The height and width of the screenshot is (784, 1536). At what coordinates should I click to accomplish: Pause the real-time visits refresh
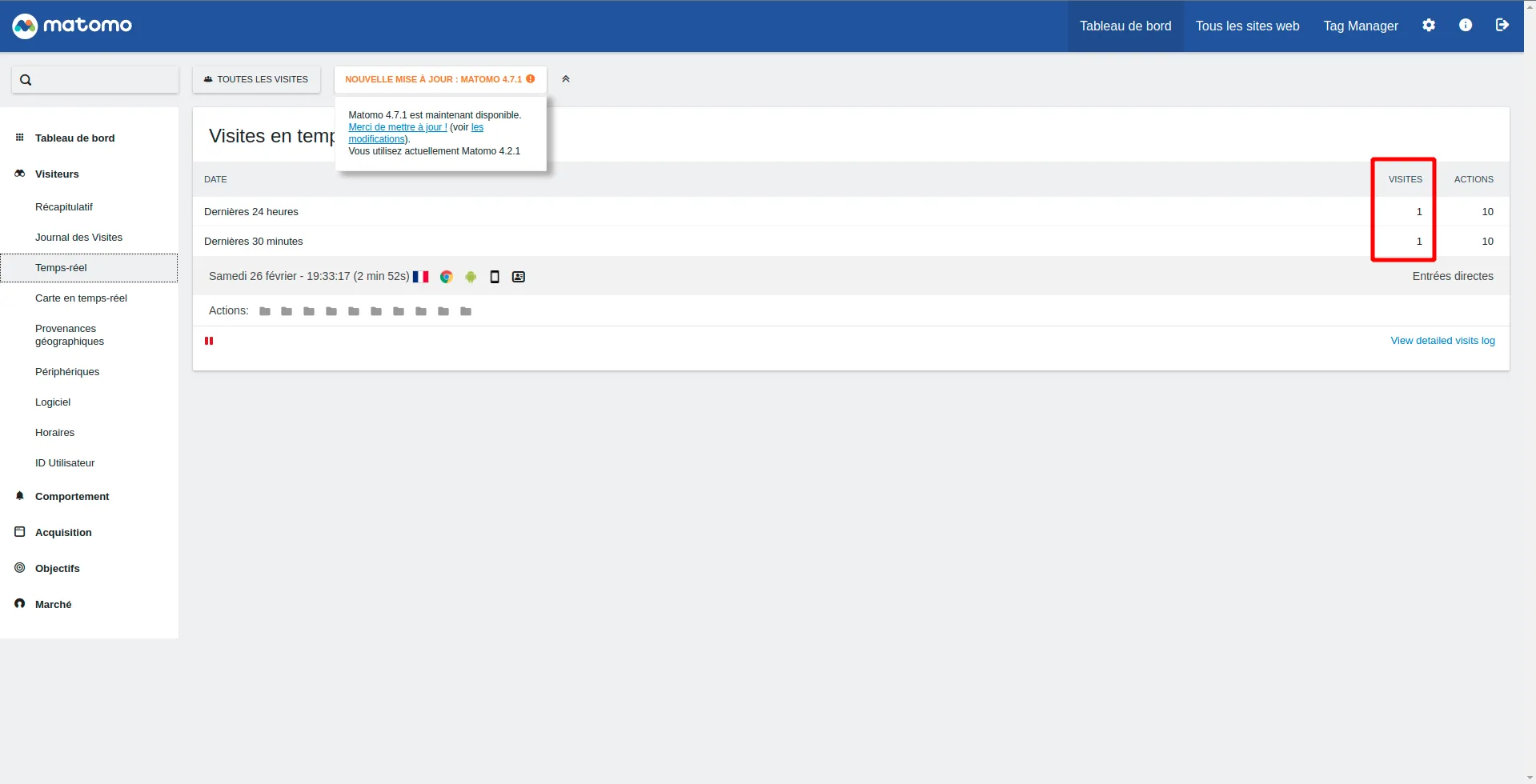pos(209,341)
